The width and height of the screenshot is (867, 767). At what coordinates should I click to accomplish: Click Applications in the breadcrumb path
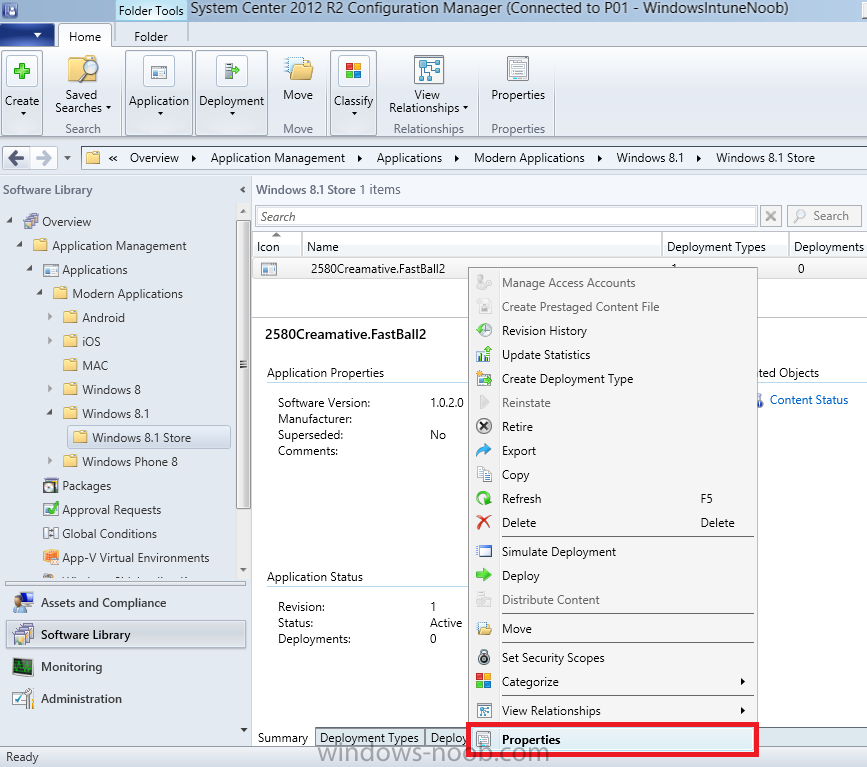pos(409,158)
